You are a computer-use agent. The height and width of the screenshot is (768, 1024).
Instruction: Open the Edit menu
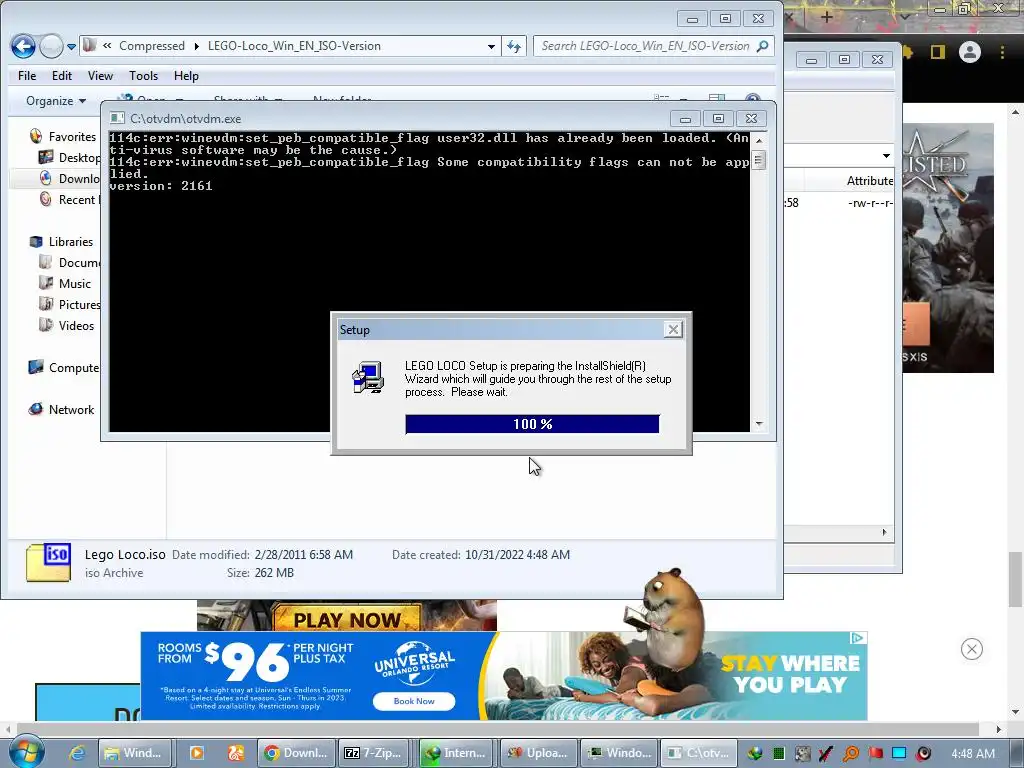pyautogui.click(x=62, y=76)
